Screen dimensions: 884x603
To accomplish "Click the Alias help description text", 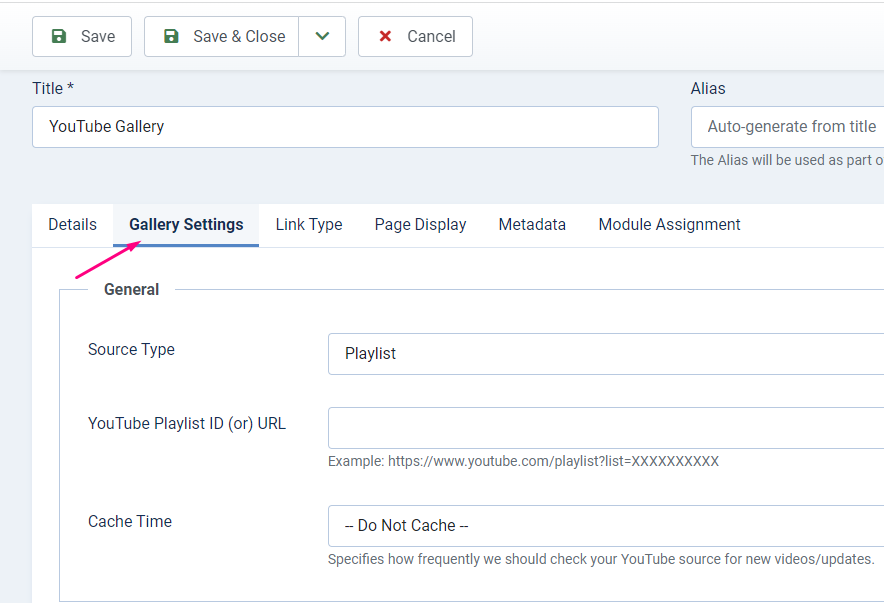I will pyautogui.click(x=788, y=161).
